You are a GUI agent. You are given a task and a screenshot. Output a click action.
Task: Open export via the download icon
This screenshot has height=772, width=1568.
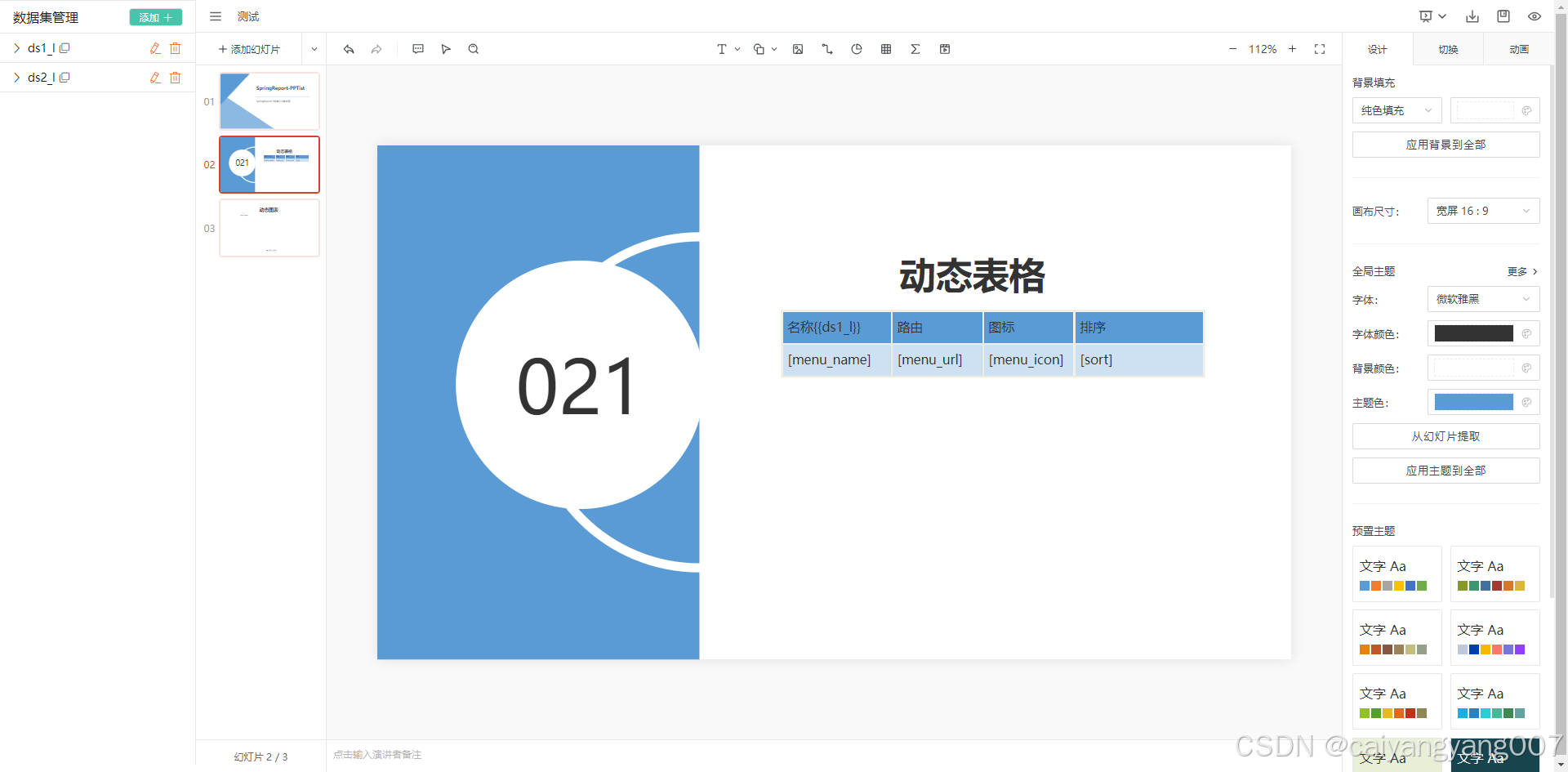(1472, 16)
